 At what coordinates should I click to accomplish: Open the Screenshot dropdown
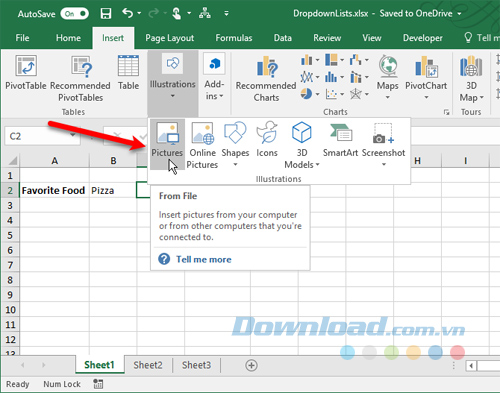click(383, 145)
